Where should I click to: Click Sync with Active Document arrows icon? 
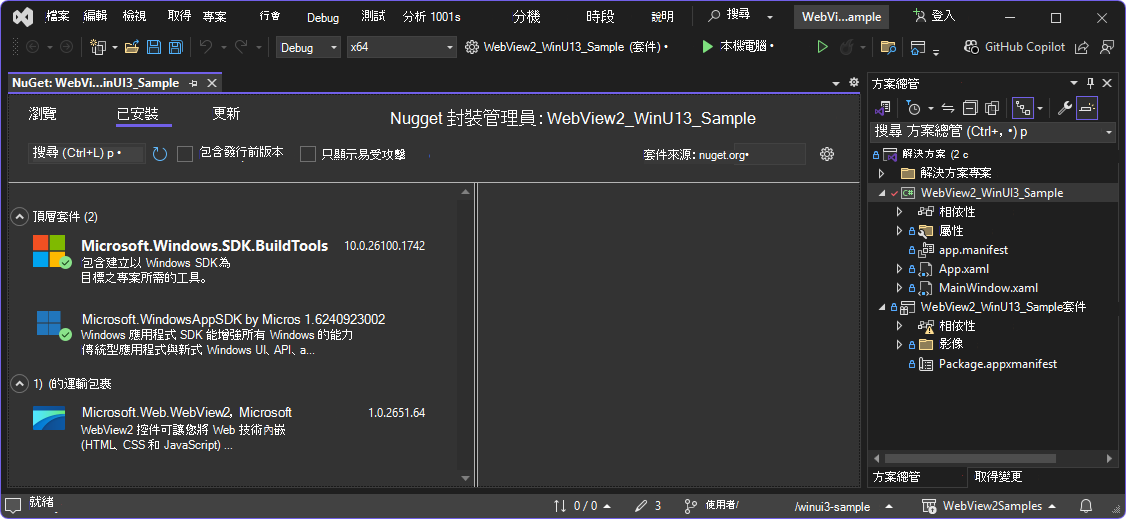(x=948, y=108)
